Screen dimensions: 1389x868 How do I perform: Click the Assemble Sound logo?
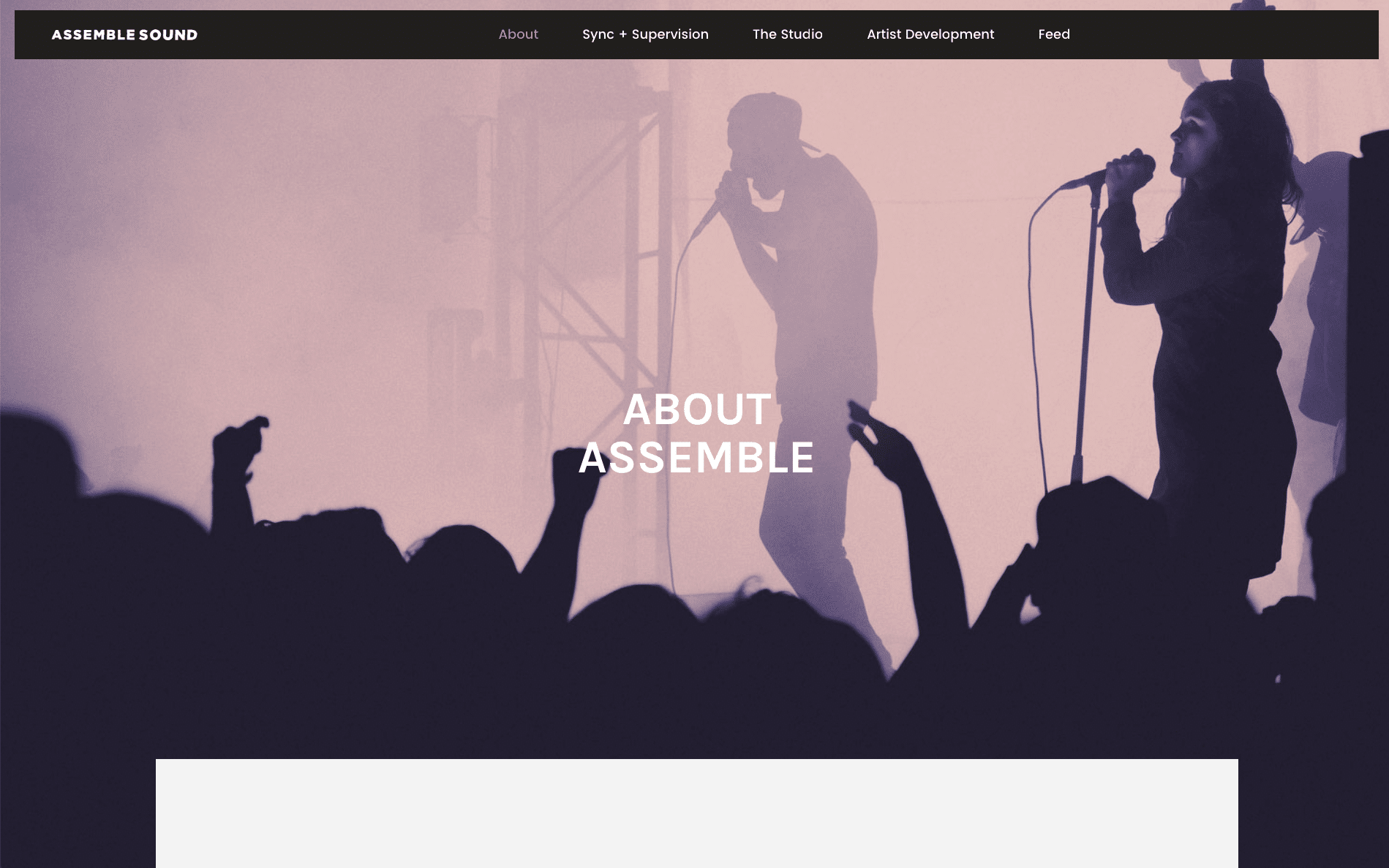point(124,34)
